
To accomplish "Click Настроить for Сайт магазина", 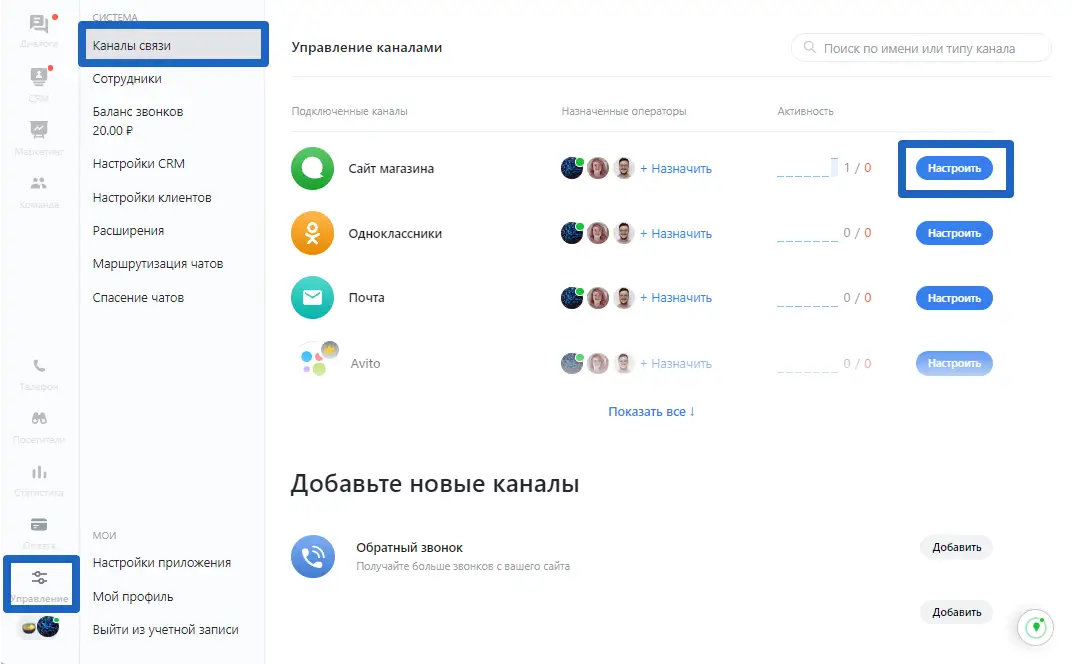I will coord(954,168).
